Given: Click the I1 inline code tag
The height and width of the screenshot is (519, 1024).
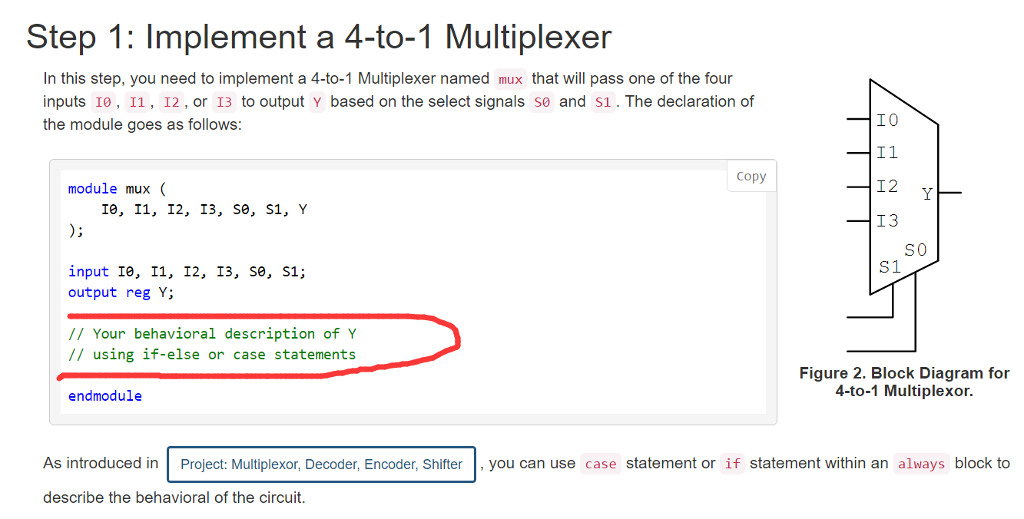Looking at the screenshot, I should (137, 102).
